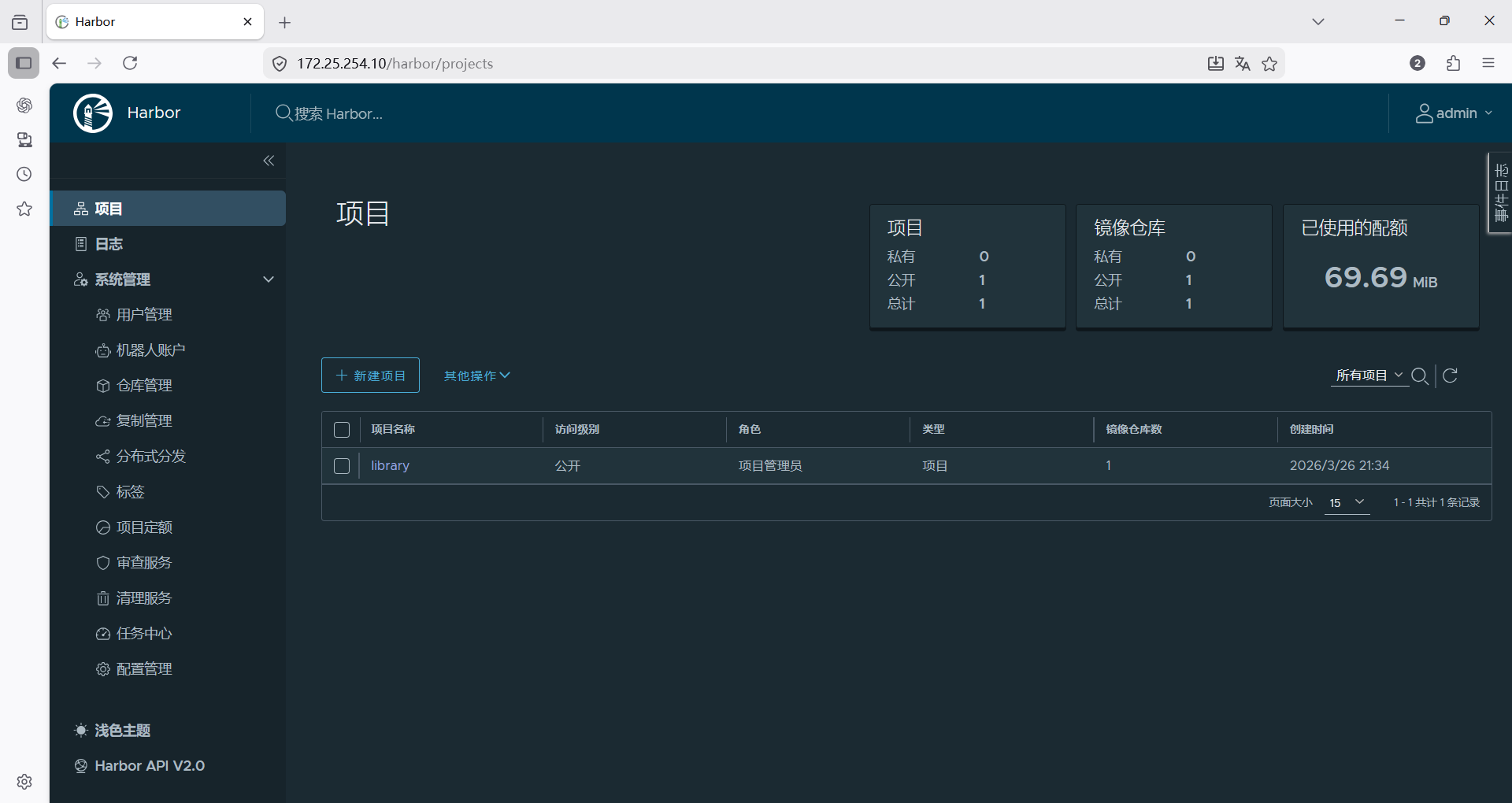Click the search magnifier icon in the Harbor header

[x=283, y=113]
